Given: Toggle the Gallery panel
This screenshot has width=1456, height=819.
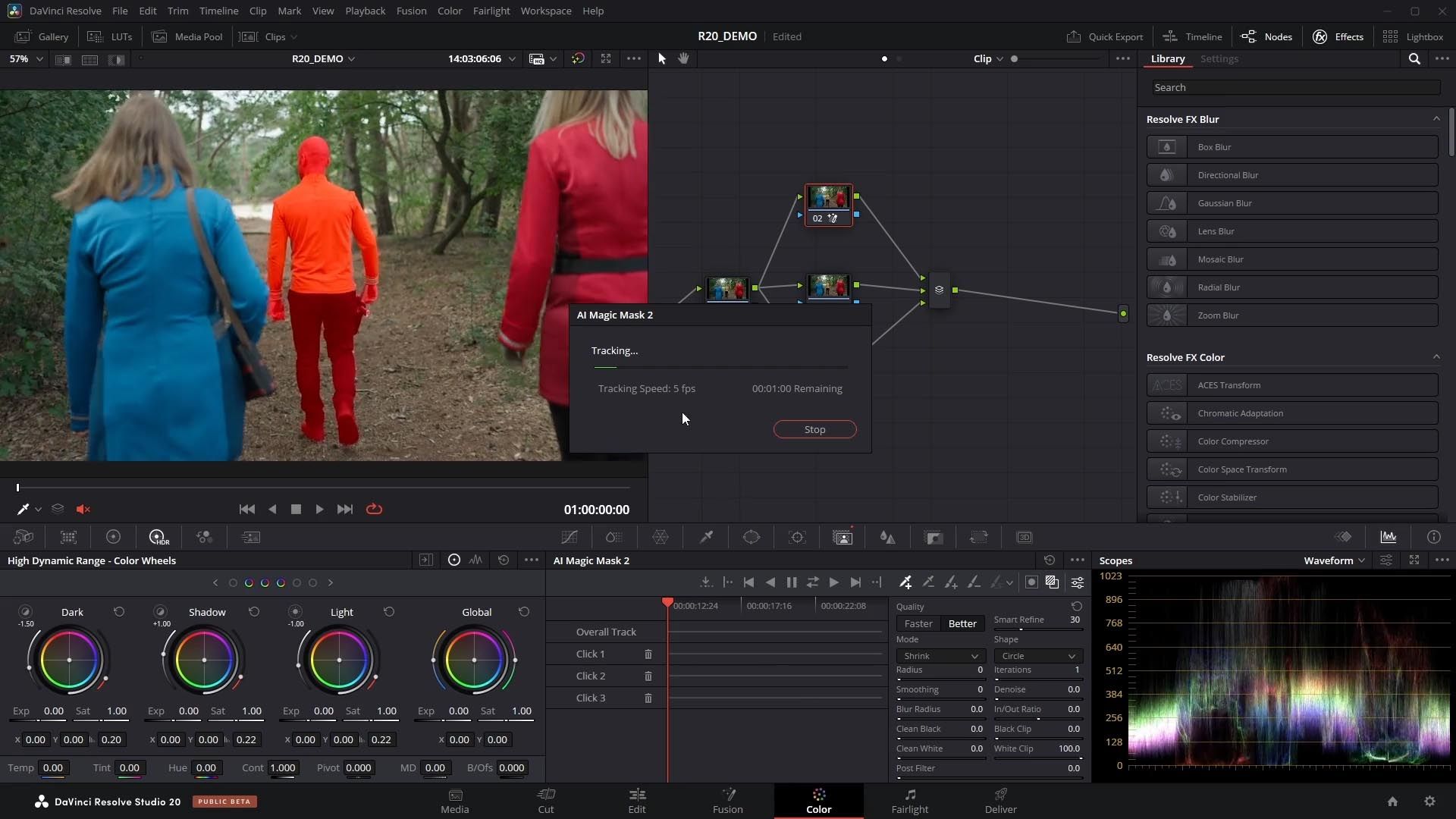Looking at the screenshot, I should point(42,36).
